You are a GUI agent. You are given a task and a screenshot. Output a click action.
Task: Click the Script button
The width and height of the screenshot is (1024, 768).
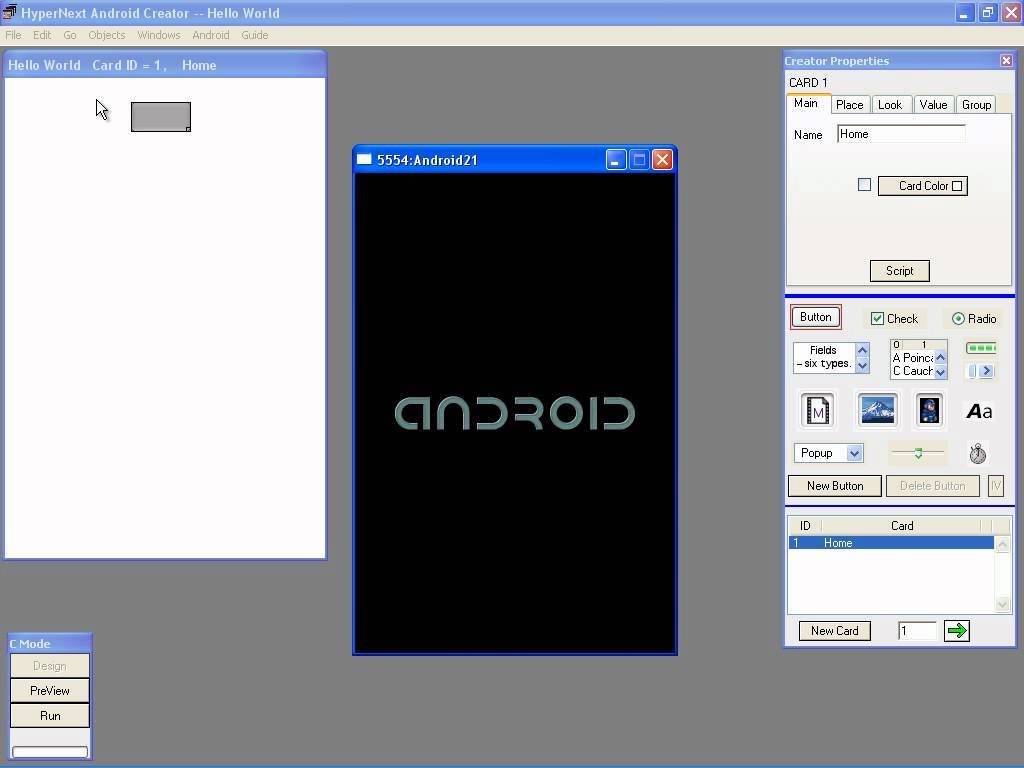point(899,271)
